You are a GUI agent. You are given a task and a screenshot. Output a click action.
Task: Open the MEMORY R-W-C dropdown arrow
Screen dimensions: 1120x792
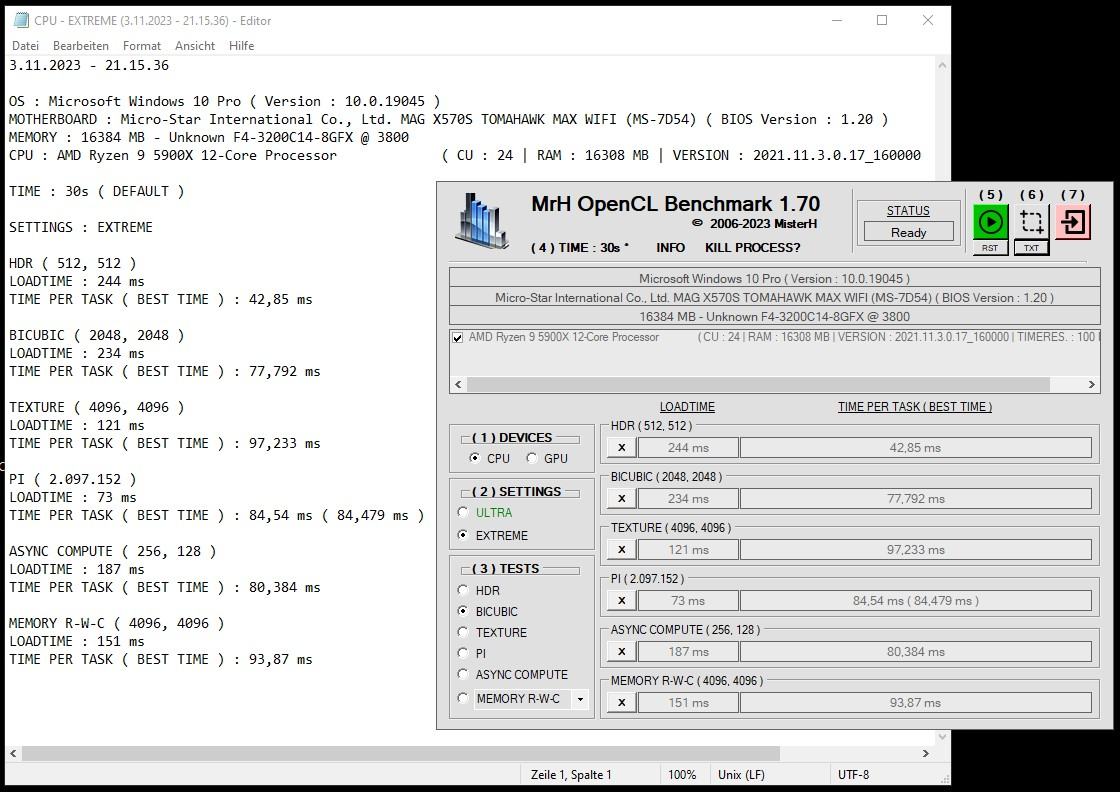click(x=581, y=699)
